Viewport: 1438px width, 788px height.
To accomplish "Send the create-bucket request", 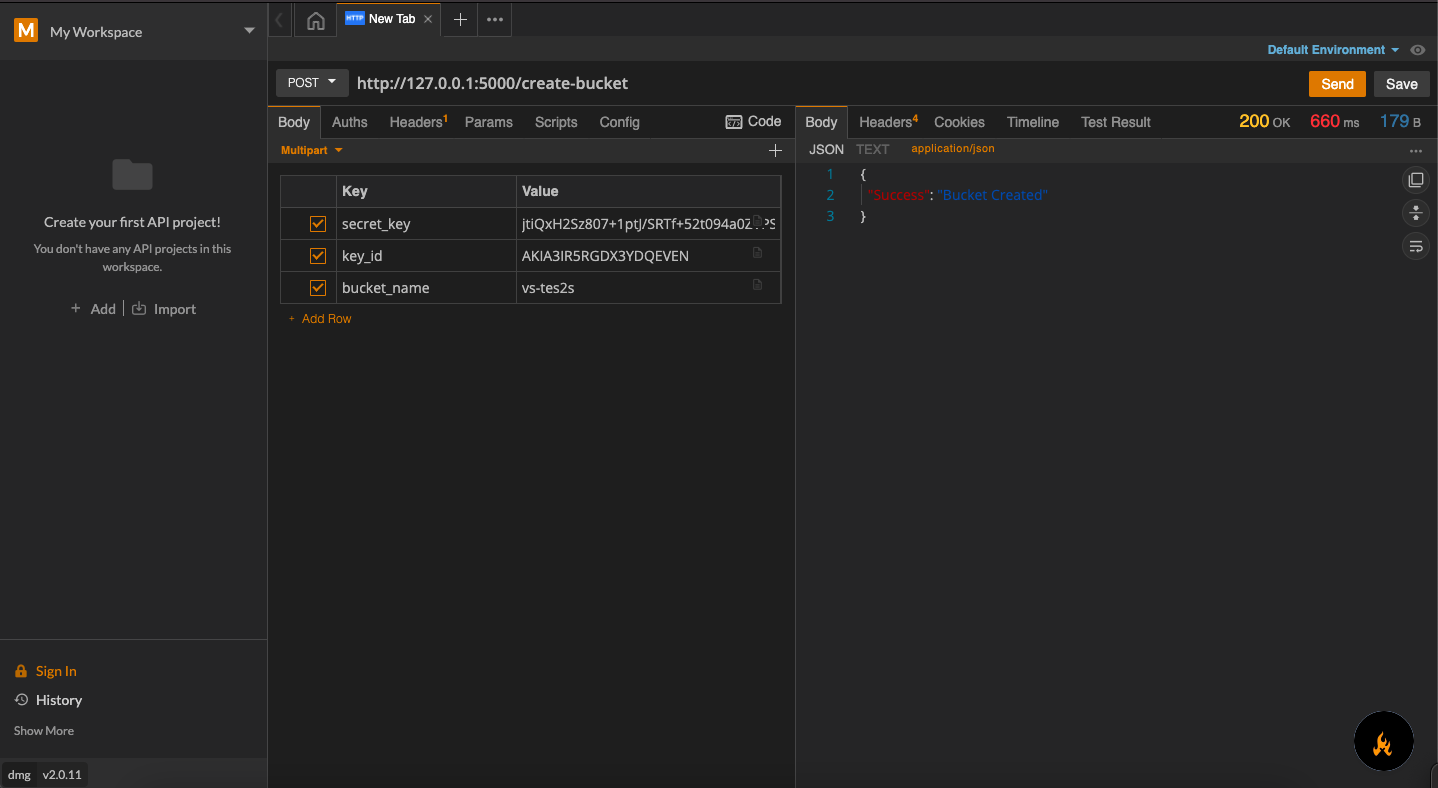I will pyautogui.click(x=1336, y=84).
